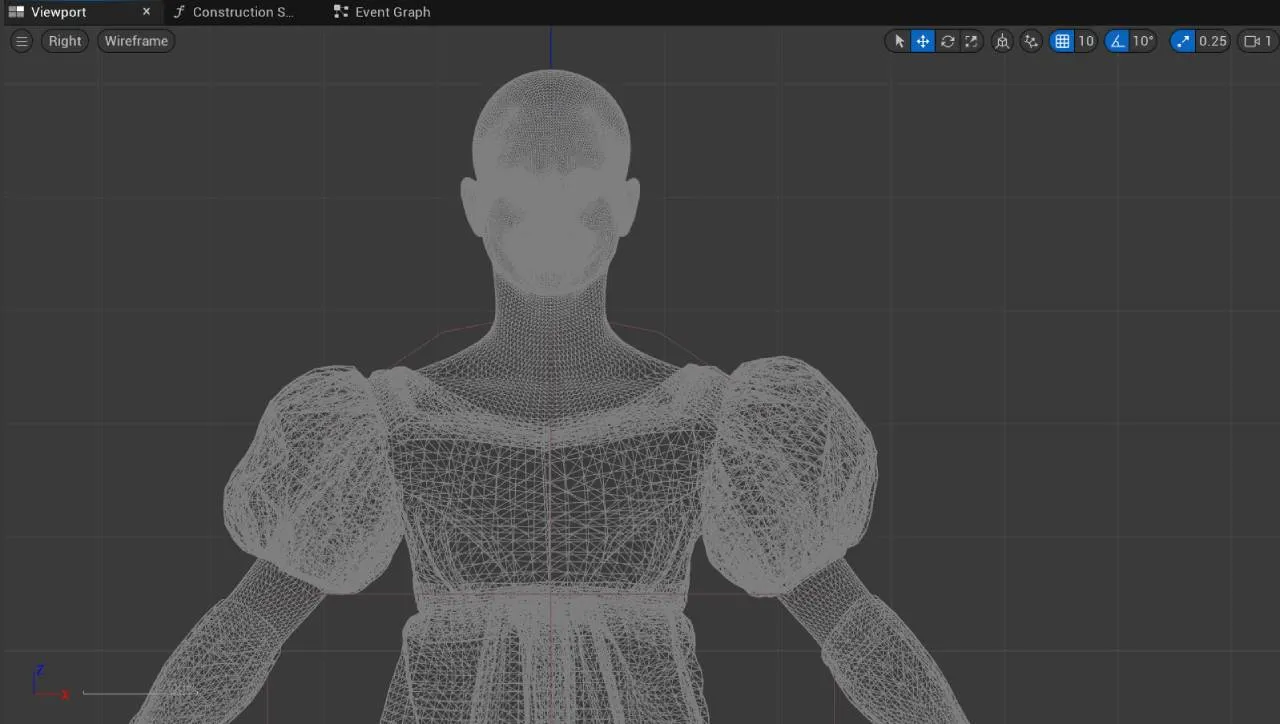
Task: Close the Viewport tab
Action: (146, 12)
